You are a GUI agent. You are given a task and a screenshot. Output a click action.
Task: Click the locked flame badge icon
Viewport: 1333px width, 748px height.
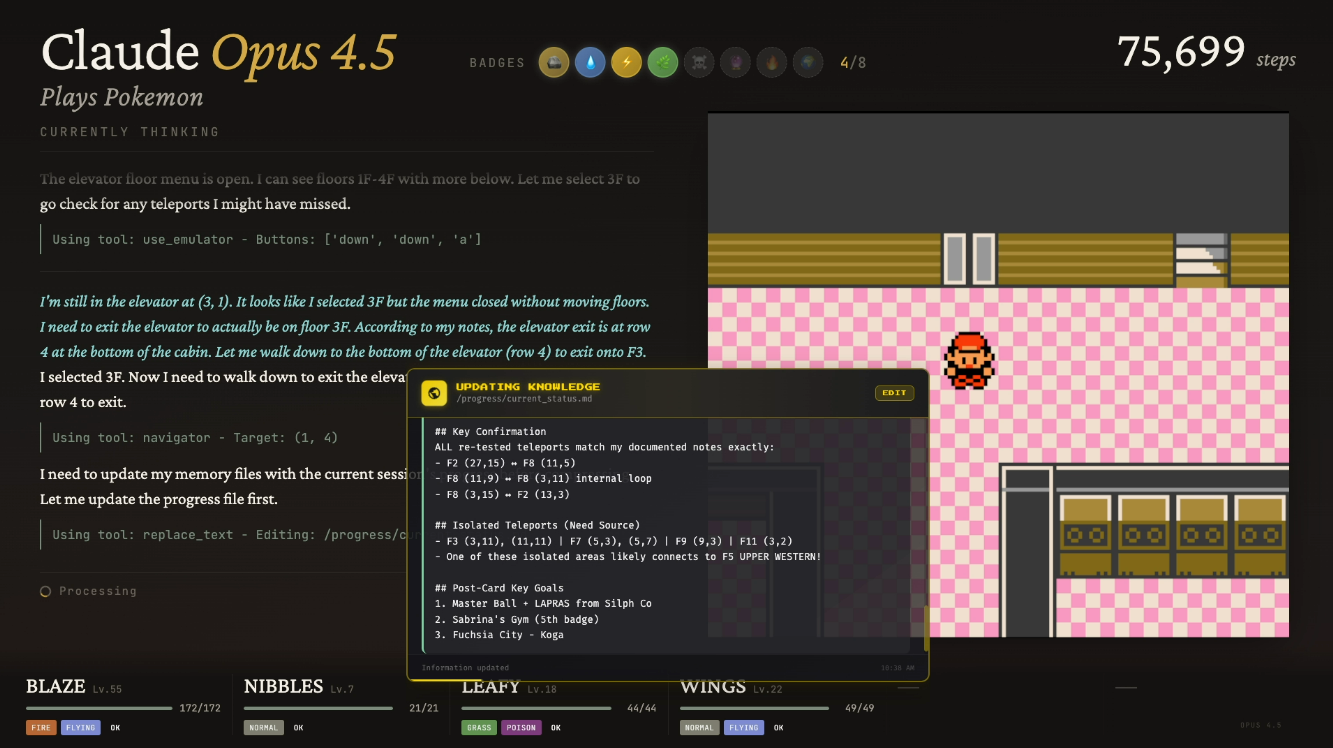[x=771, y=63]
